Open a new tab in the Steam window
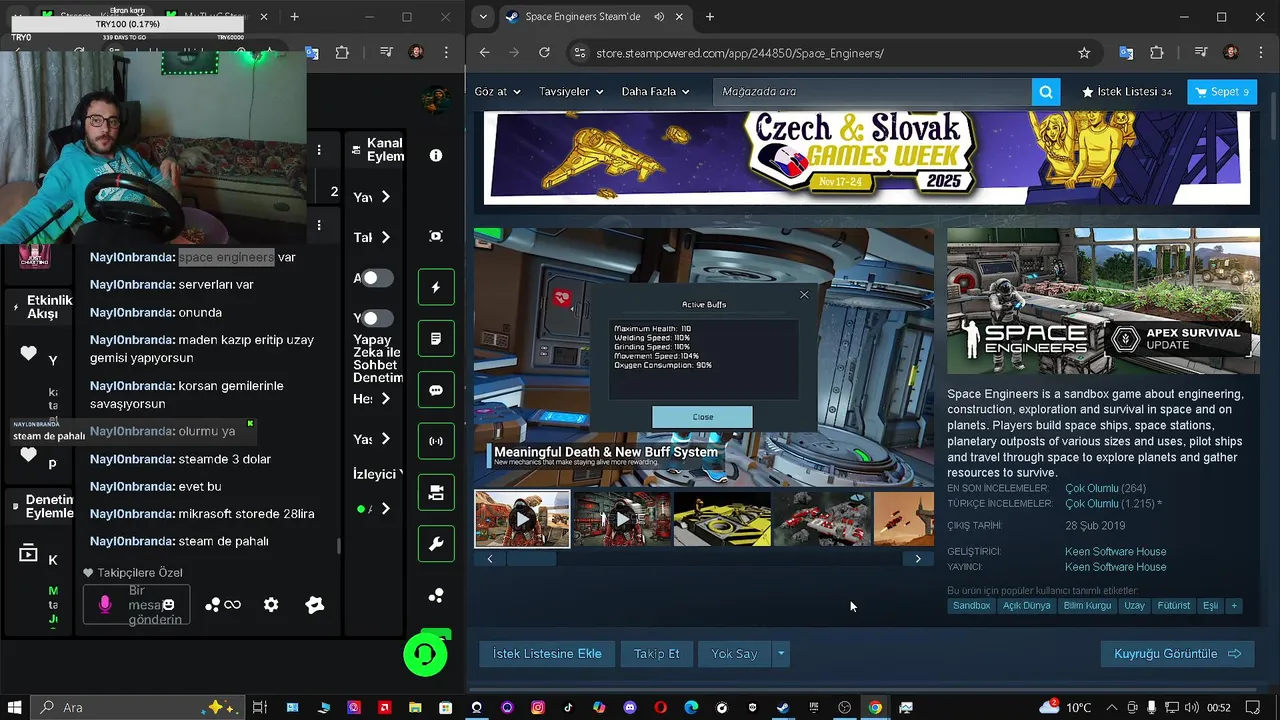Screen dimensions: 1280x720 710,17
